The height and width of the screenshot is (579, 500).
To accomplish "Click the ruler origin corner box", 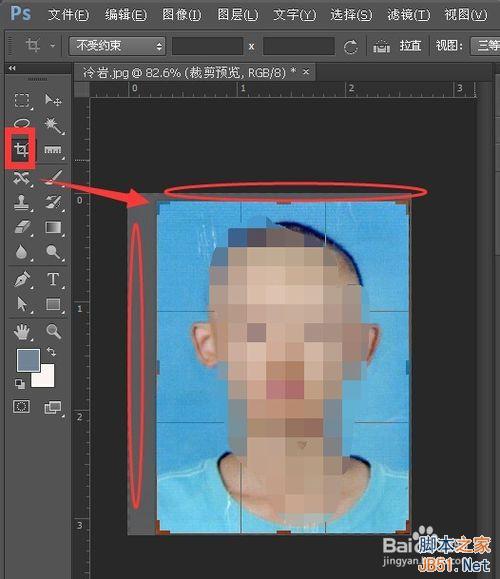I will [x=82, y=90].
